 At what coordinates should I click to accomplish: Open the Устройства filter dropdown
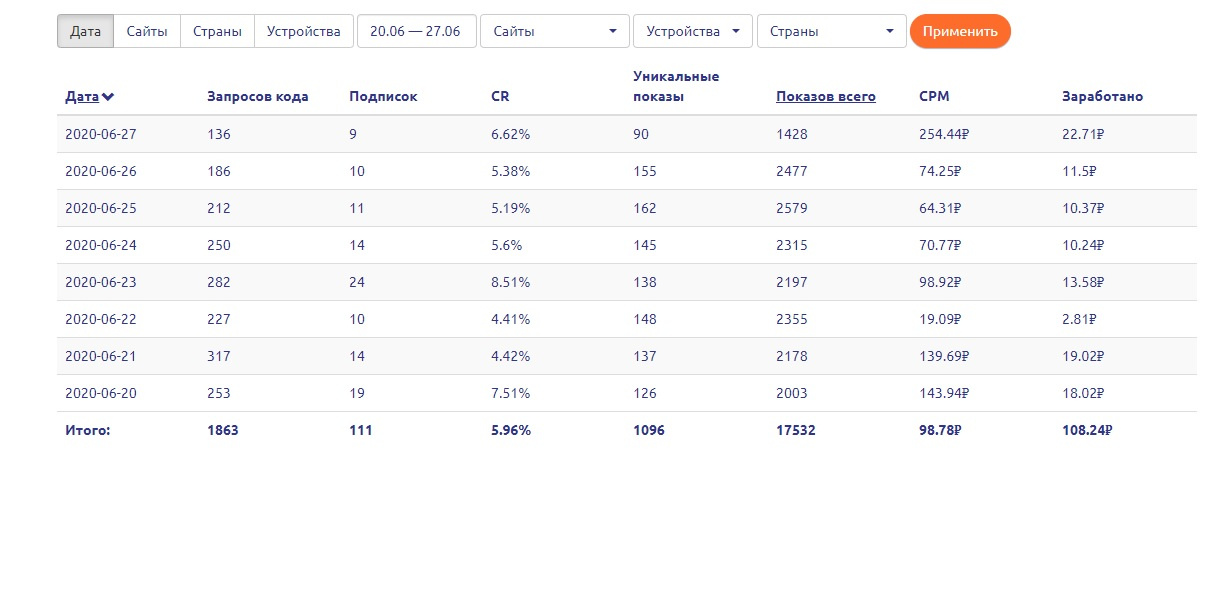click(692, 31)
